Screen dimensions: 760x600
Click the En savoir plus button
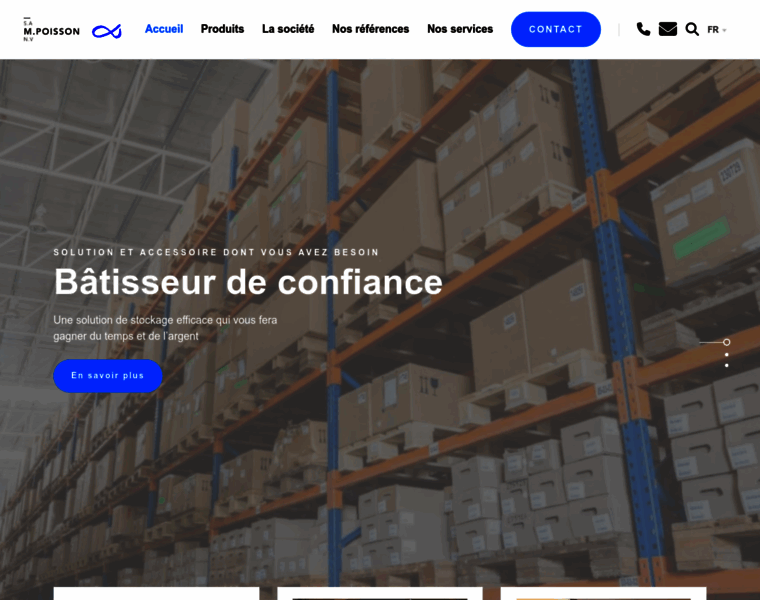click(x=108, y=376)
